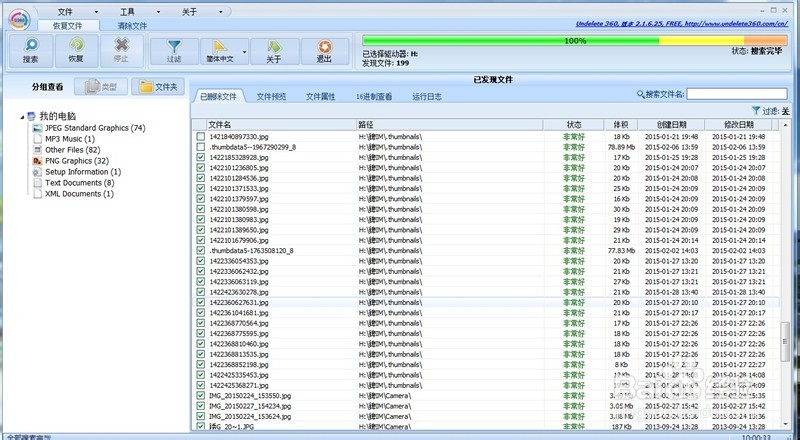Switch to the 16进制查看 tab
This screenshot has height=440, width=800.
pos(374,96)
